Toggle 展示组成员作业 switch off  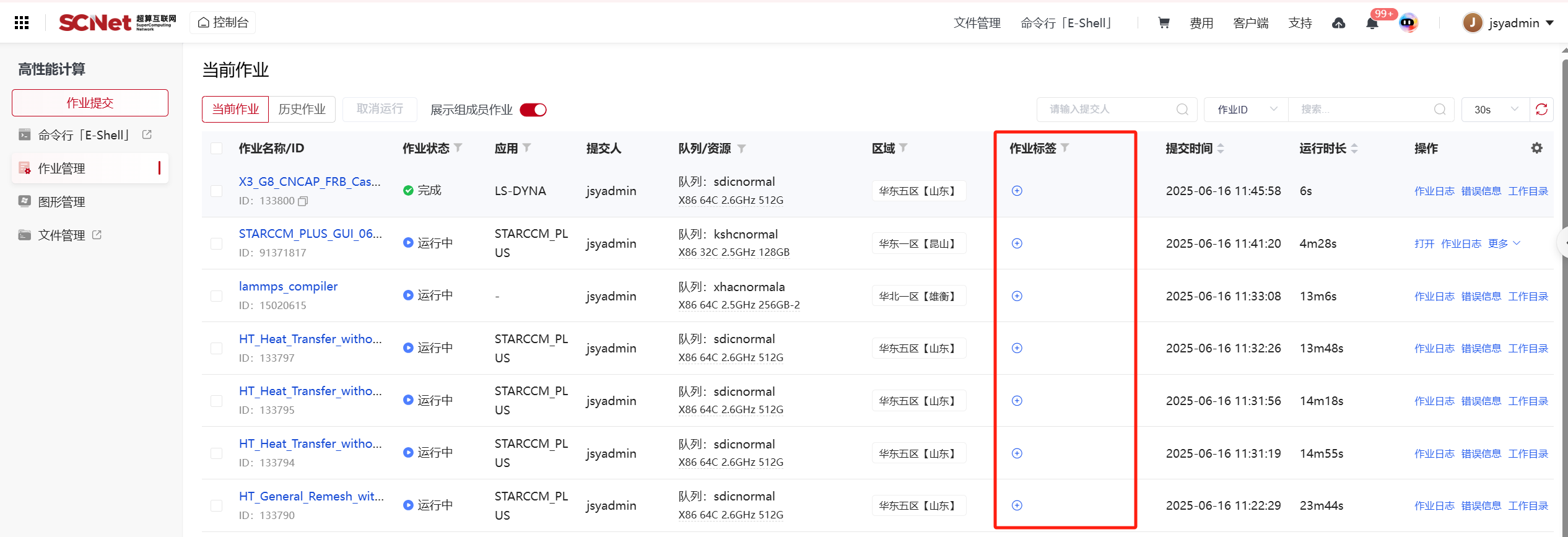pos(533,110)
